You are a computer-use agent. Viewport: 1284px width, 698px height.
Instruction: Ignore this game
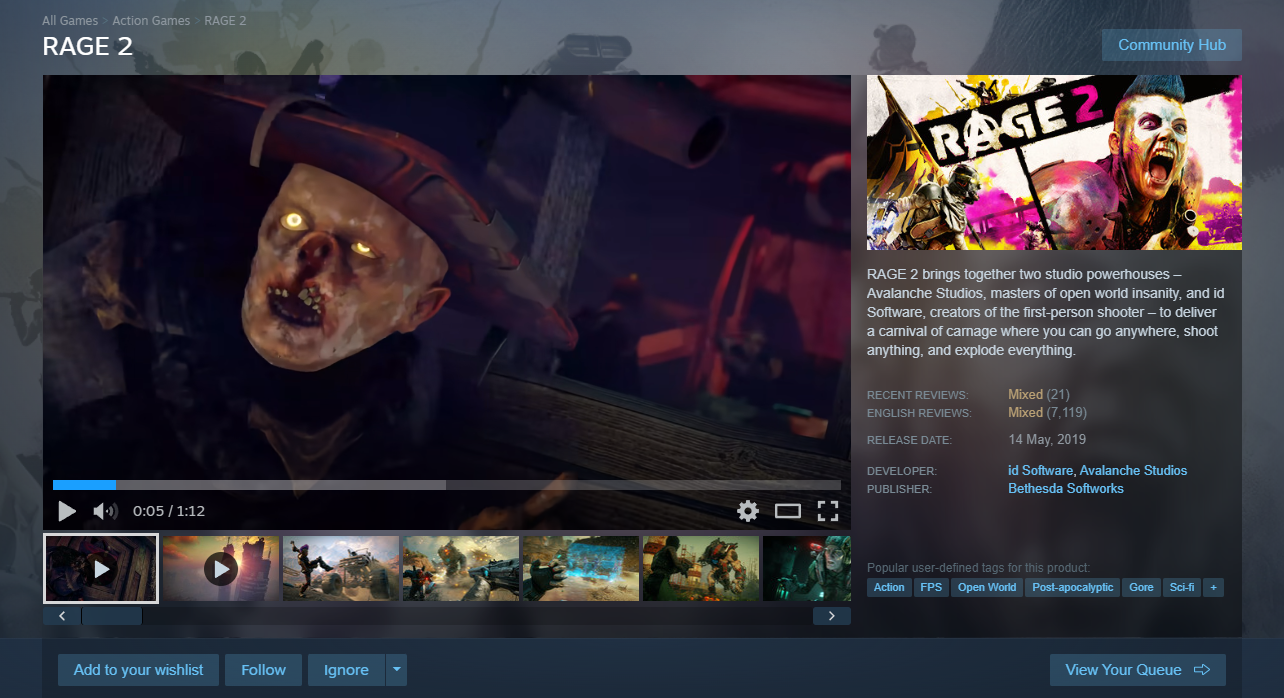click(346, 670)
